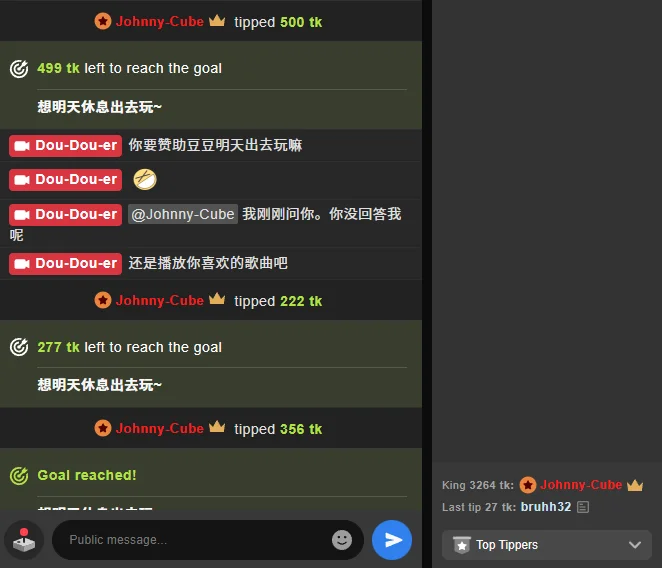Click the blue send message button

click(x=392, y=540)
